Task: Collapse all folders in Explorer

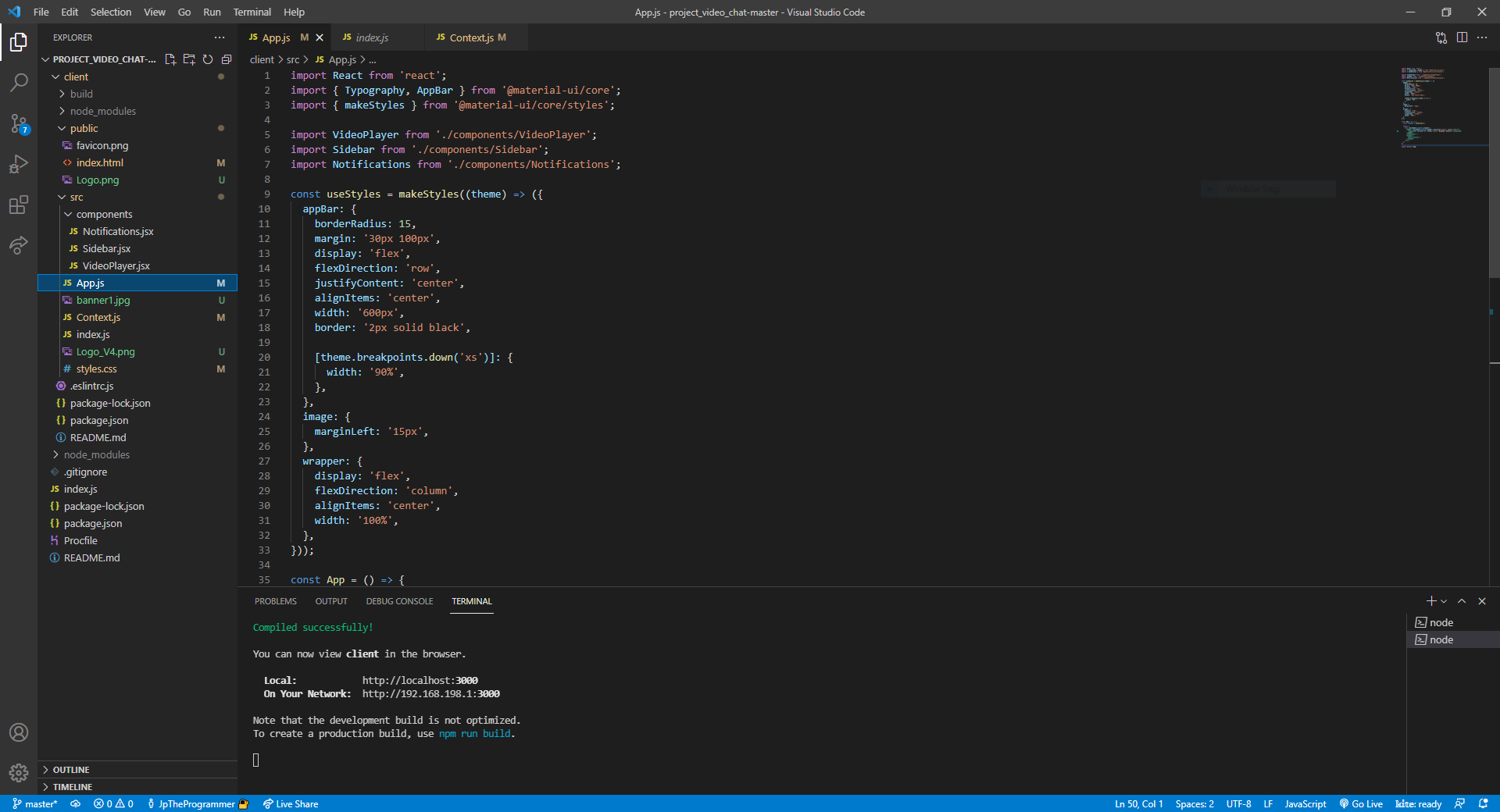Action: click(227, 59)
